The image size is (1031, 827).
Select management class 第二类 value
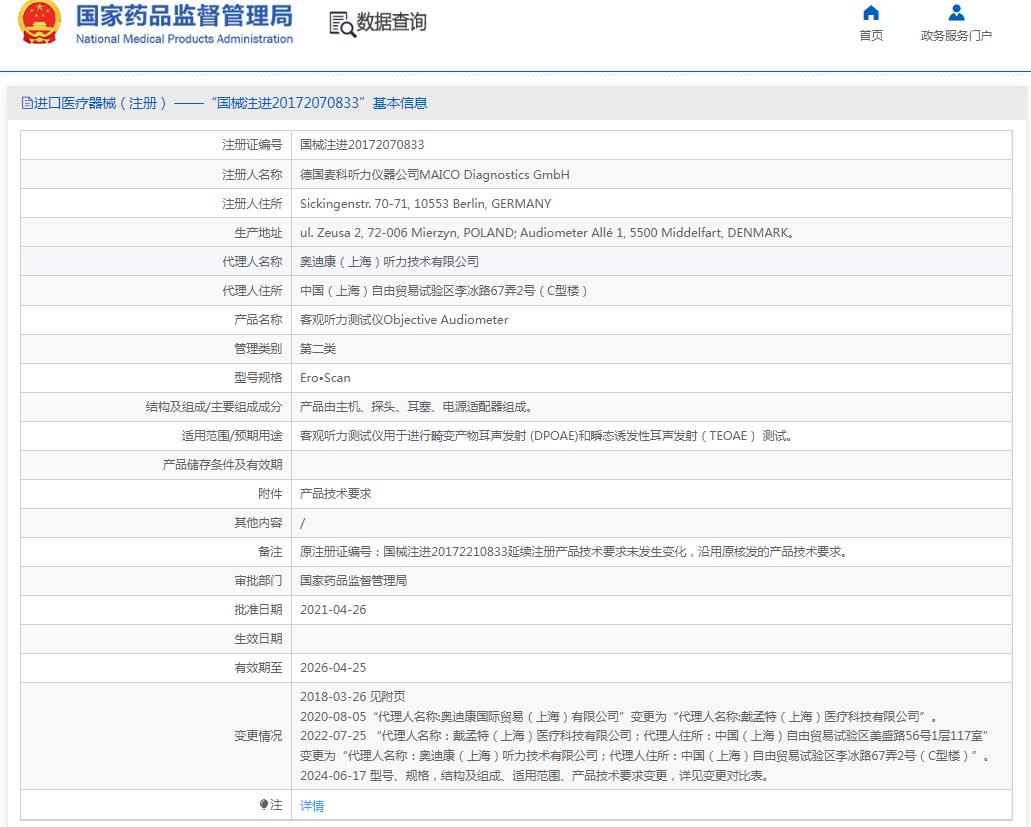pyautogui.click(x=318, y=348)
